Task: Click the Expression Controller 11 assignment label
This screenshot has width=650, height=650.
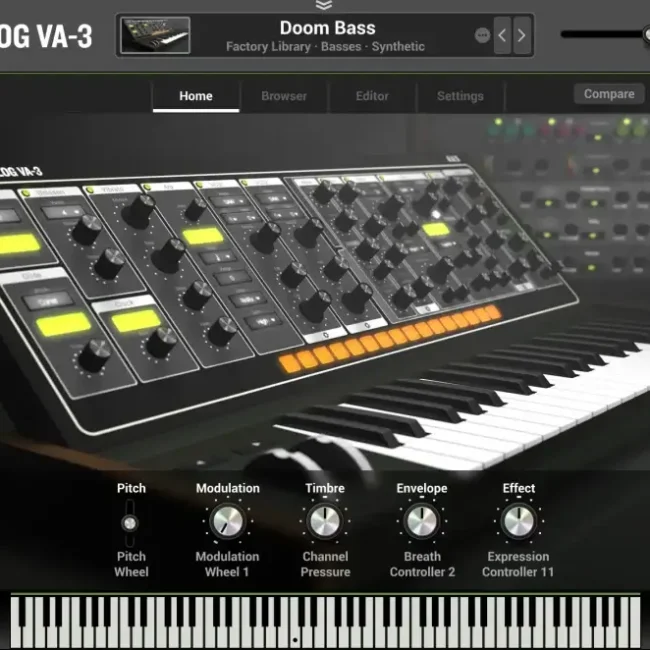Action: click(x=518, y=564)
